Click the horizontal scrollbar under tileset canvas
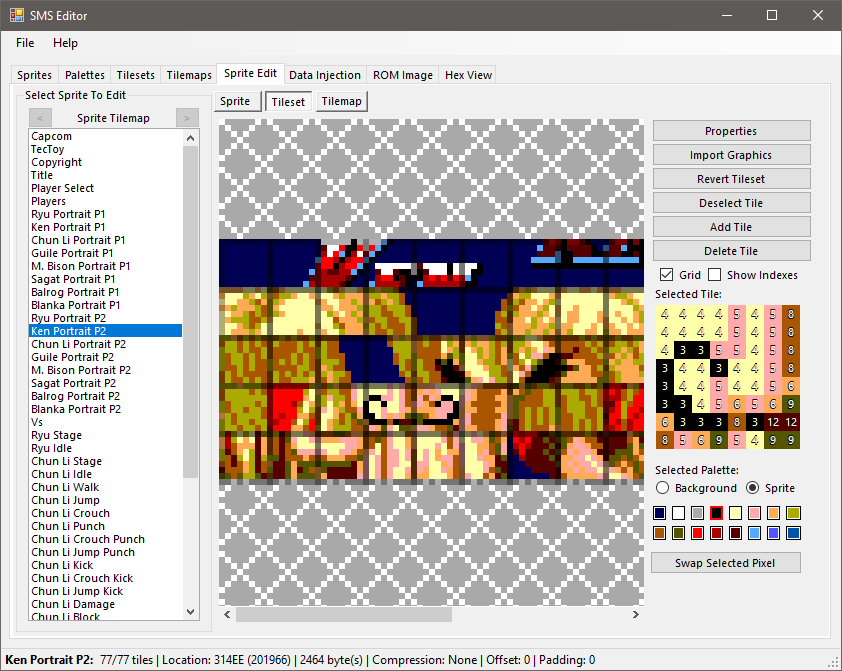The height and width of the screenshot is (671, 842). click(344, 615)
